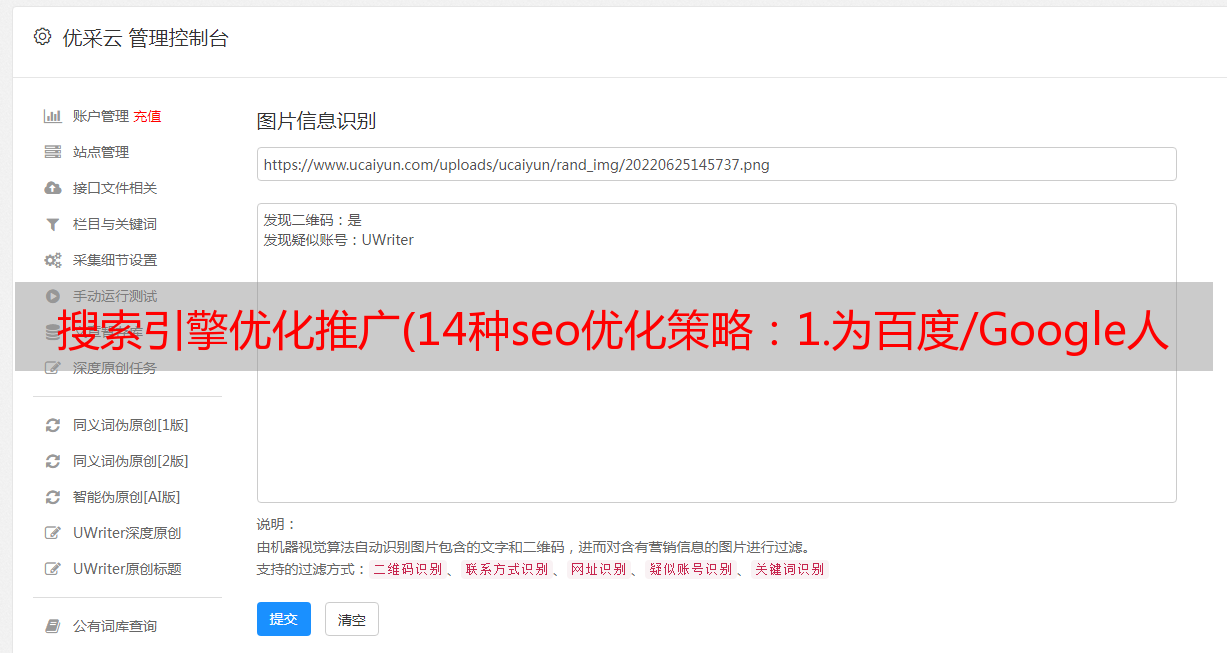Viewport: 1227px width, 653px height.
Task: Select the 站点管理 server icon
Action: click(x=53, y=152)
